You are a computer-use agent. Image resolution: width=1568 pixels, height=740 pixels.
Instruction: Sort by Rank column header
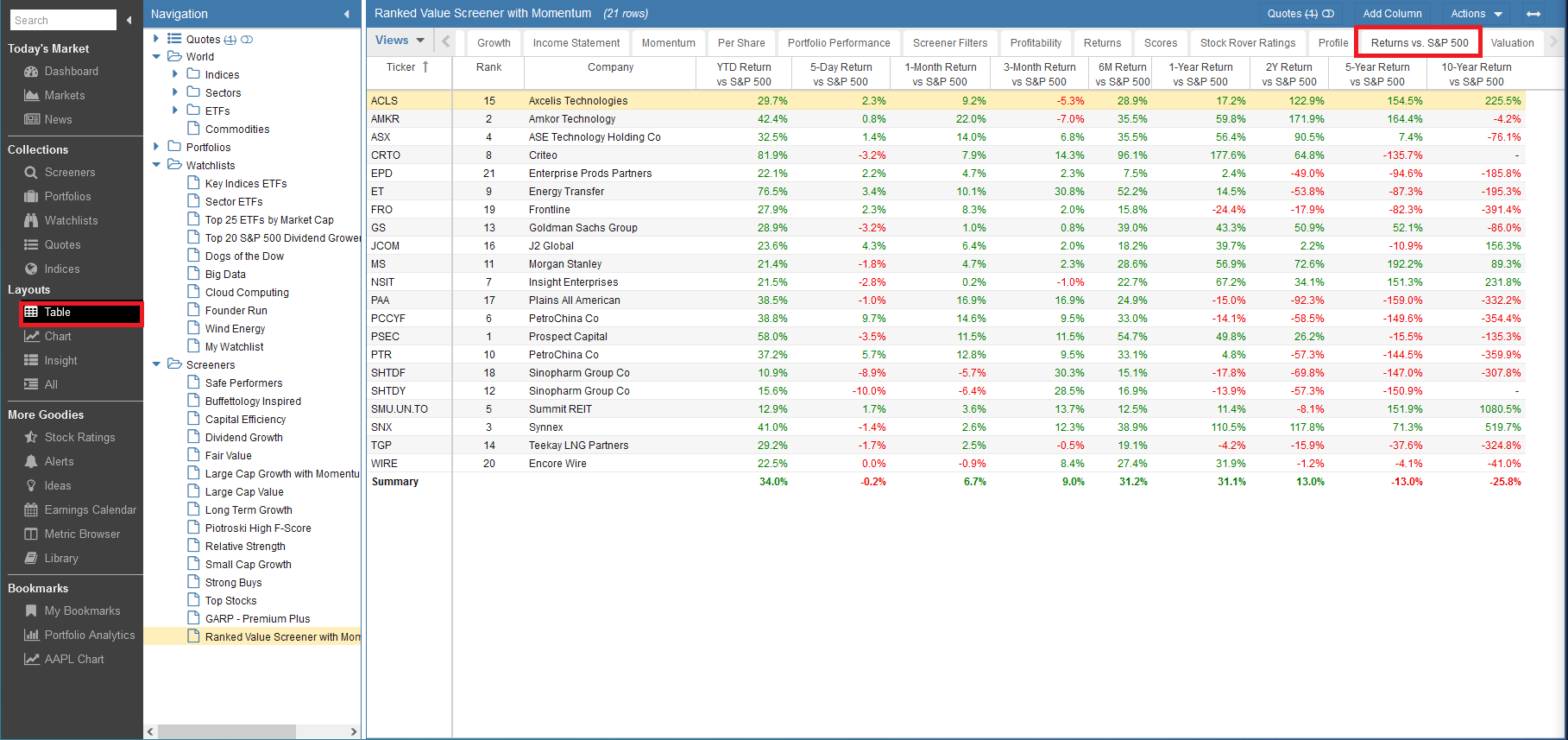pyautogui.click(x=488, y=66)
